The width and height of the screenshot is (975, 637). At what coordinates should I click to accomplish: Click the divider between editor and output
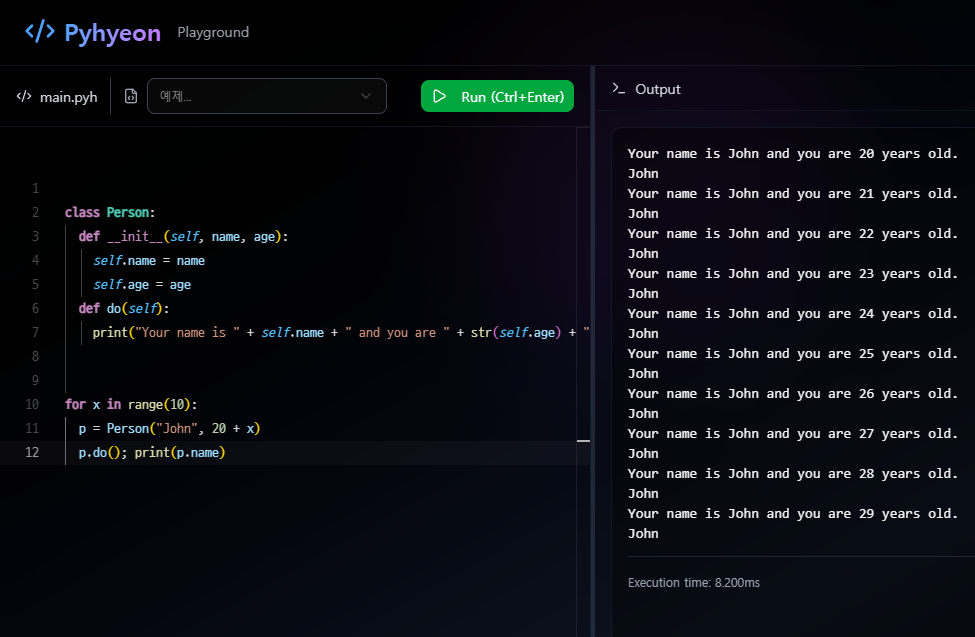pos(594,350)
